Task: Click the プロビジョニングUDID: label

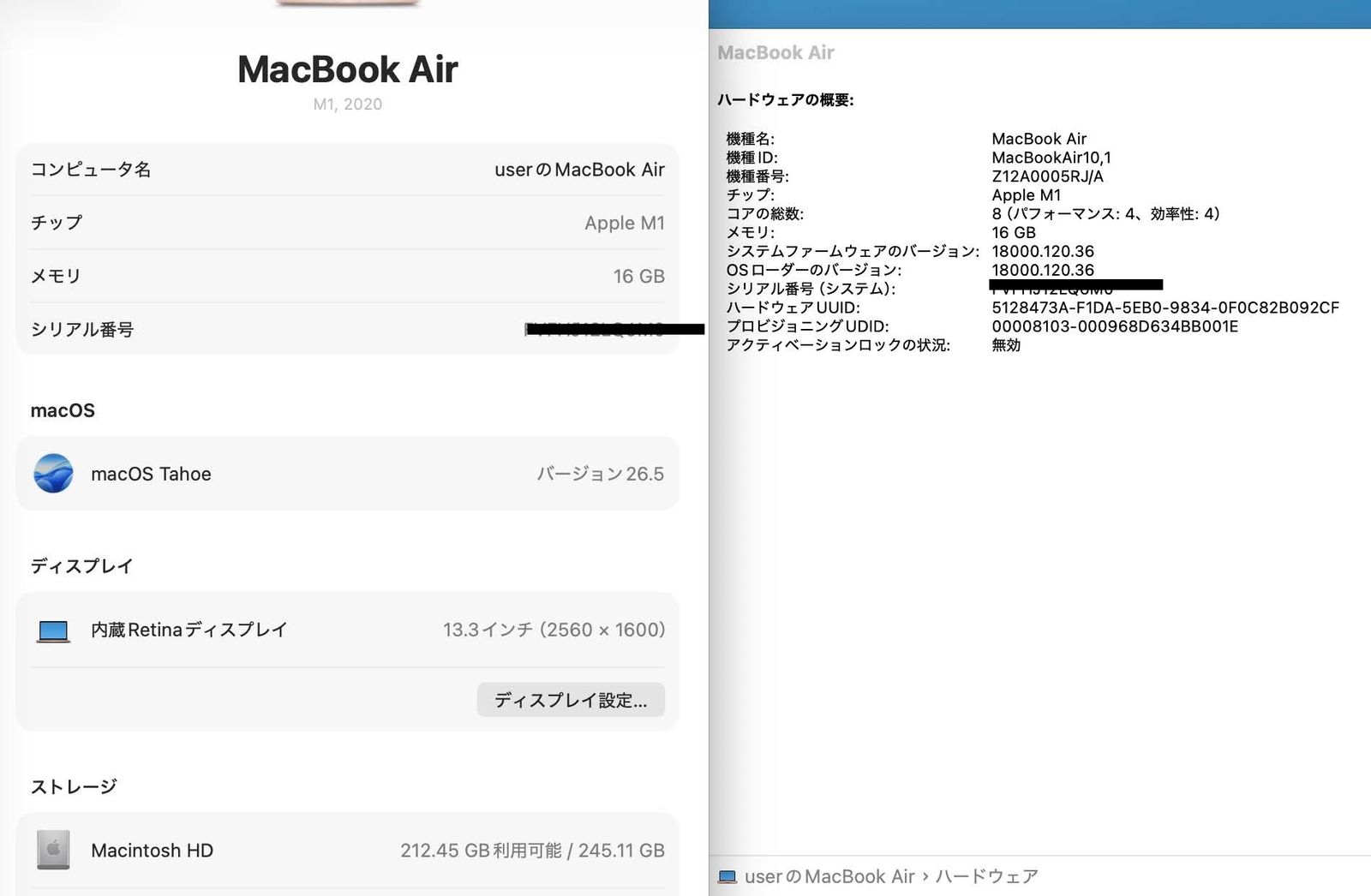Action: pyautogui.click(x=807, y=326)
